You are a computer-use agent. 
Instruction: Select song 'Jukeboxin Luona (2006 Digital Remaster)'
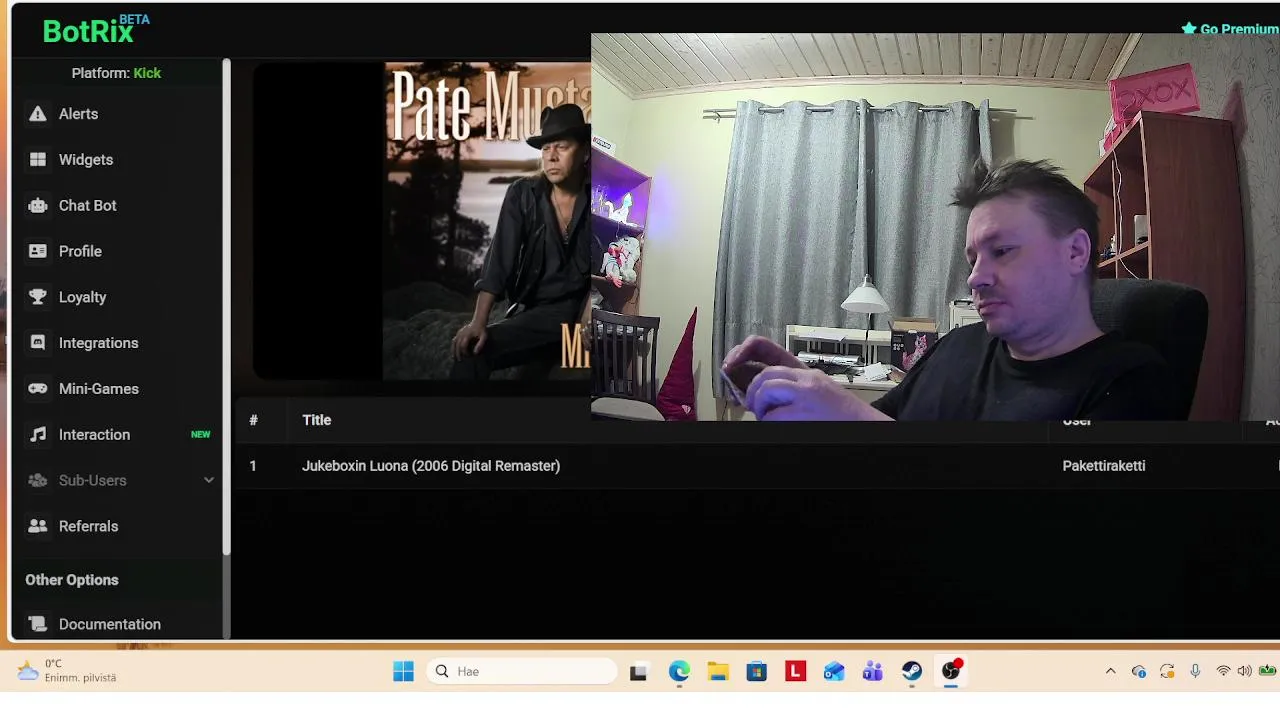point(431,466)
